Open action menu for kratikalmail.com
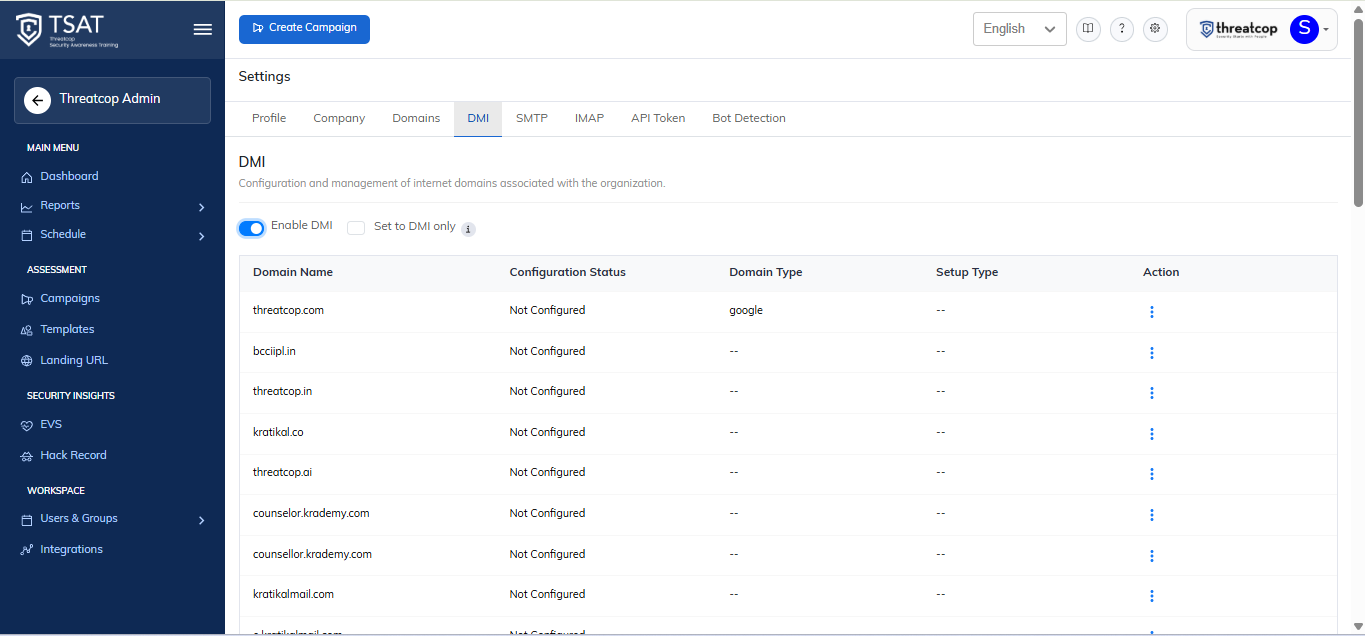Viewport: 1365px width, 636px height. [x=1152, y=596]
